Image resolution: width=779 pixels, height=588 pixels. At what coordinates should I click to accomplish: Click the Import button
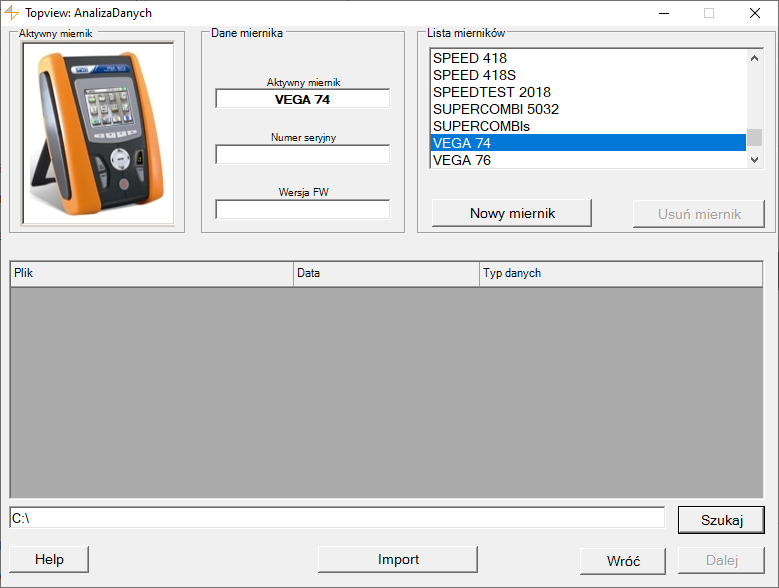point(398,560)
